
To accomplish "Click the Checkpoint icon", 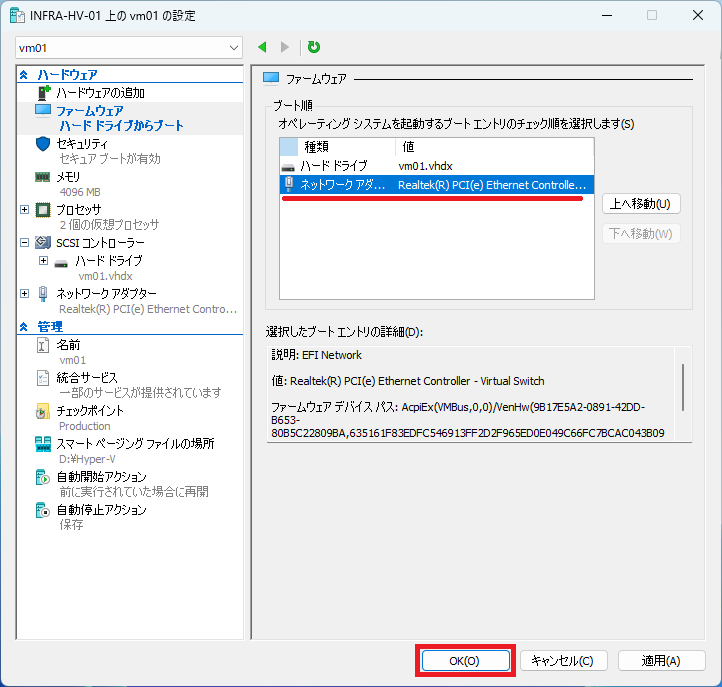I will (x=43, y=411).
